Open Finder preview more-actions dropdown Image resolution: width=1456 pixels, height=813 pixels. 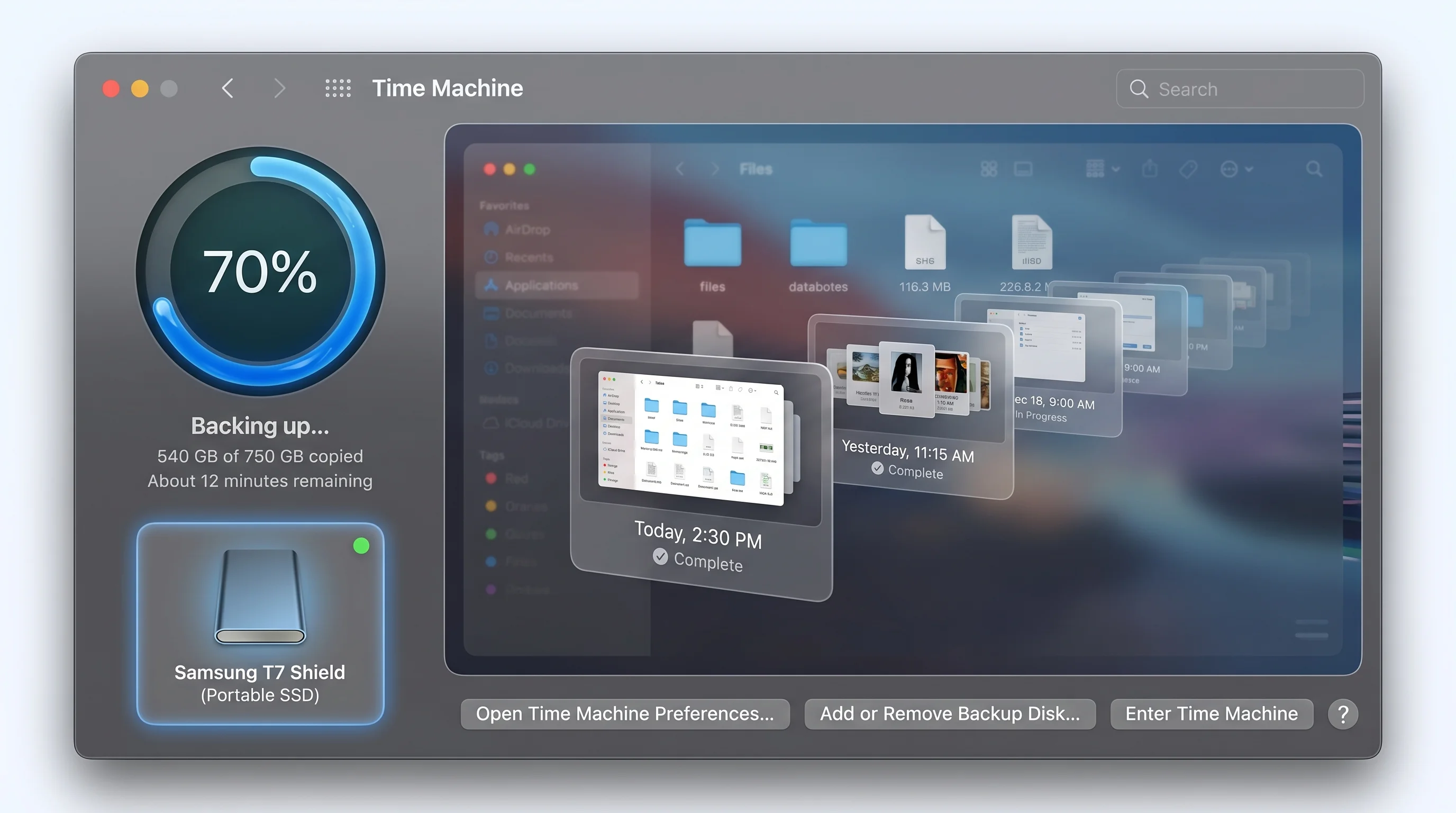(x=1236, y=169)
